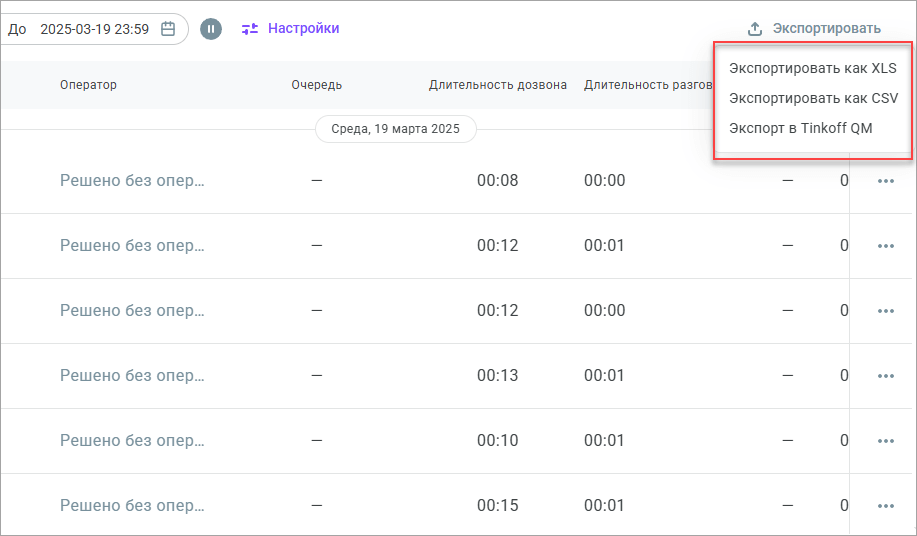Click the talk duration 00:01 in the 00:13 row
The width and height of the screenshot is (917, 536).
tap(604, 375)
